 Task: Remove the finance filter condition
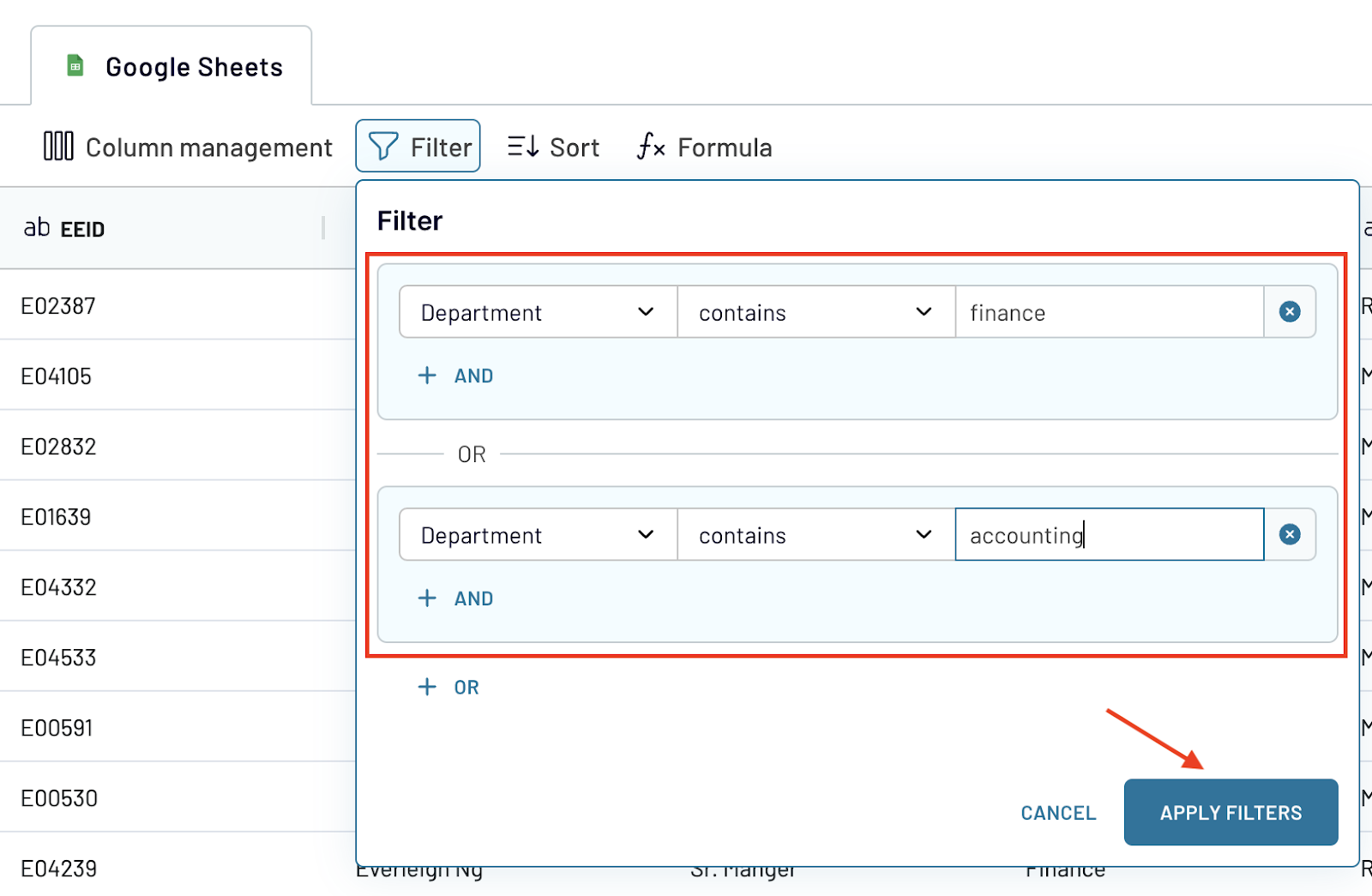click(1289, 311)
